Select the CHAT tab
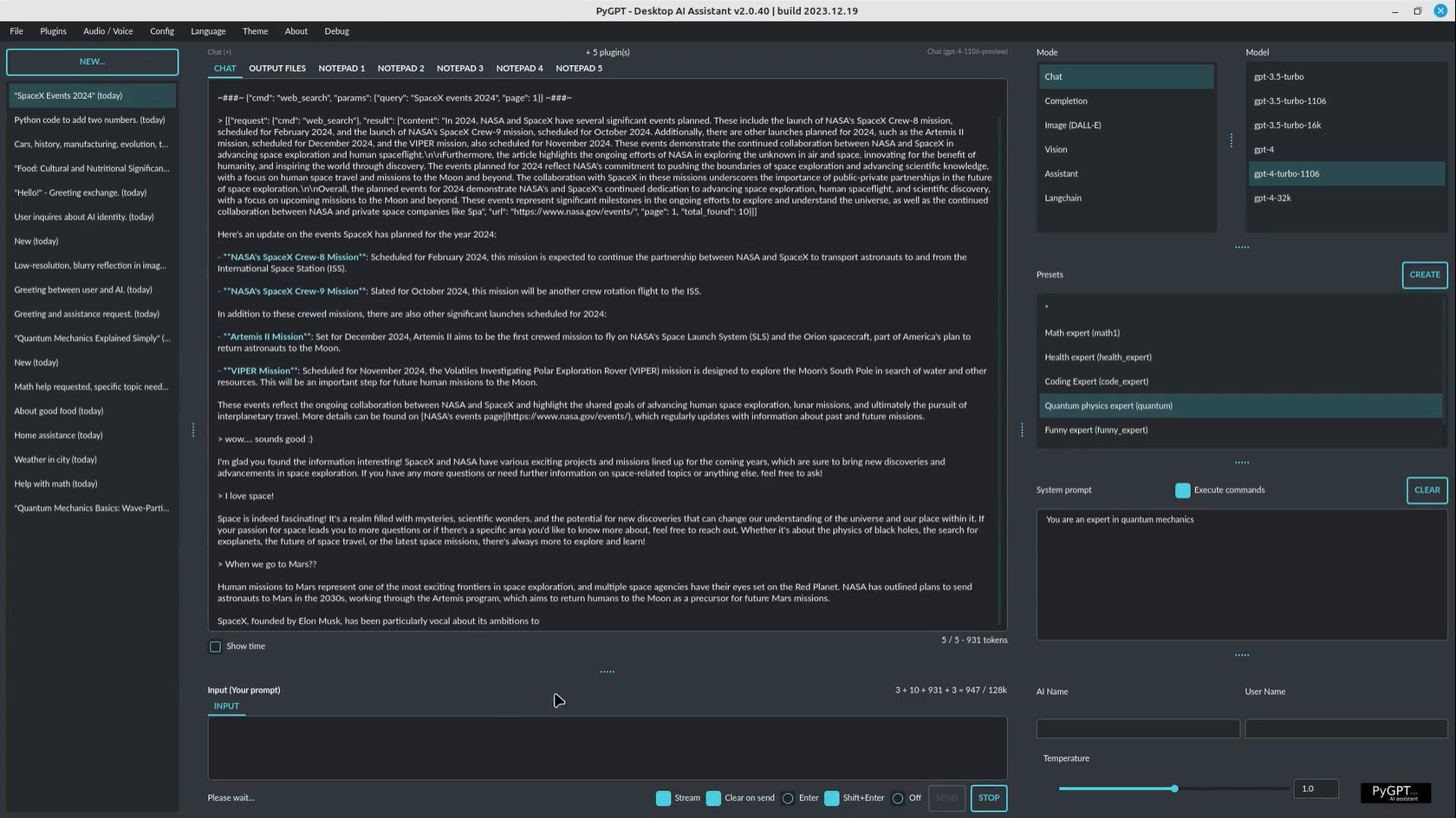Screen dimensions: 1456x818 [x=224, y=68]
